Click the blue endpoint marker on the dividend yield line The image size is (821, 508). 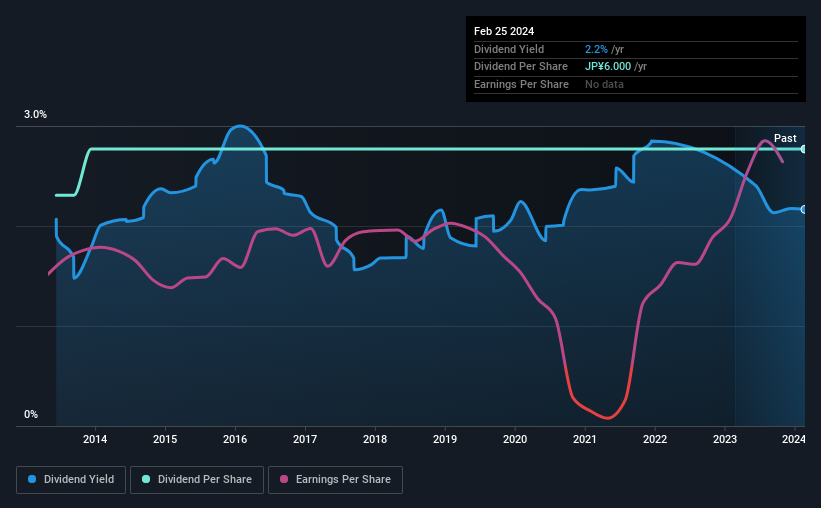point(804,209)
